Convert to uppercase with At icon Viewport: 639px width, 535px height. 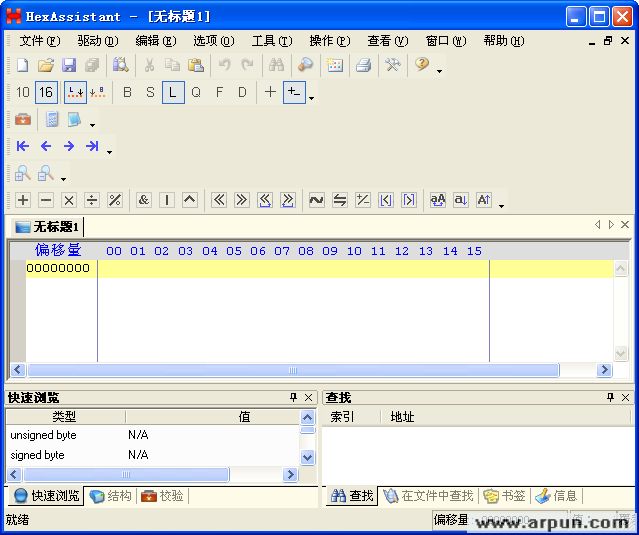[484, 200]
